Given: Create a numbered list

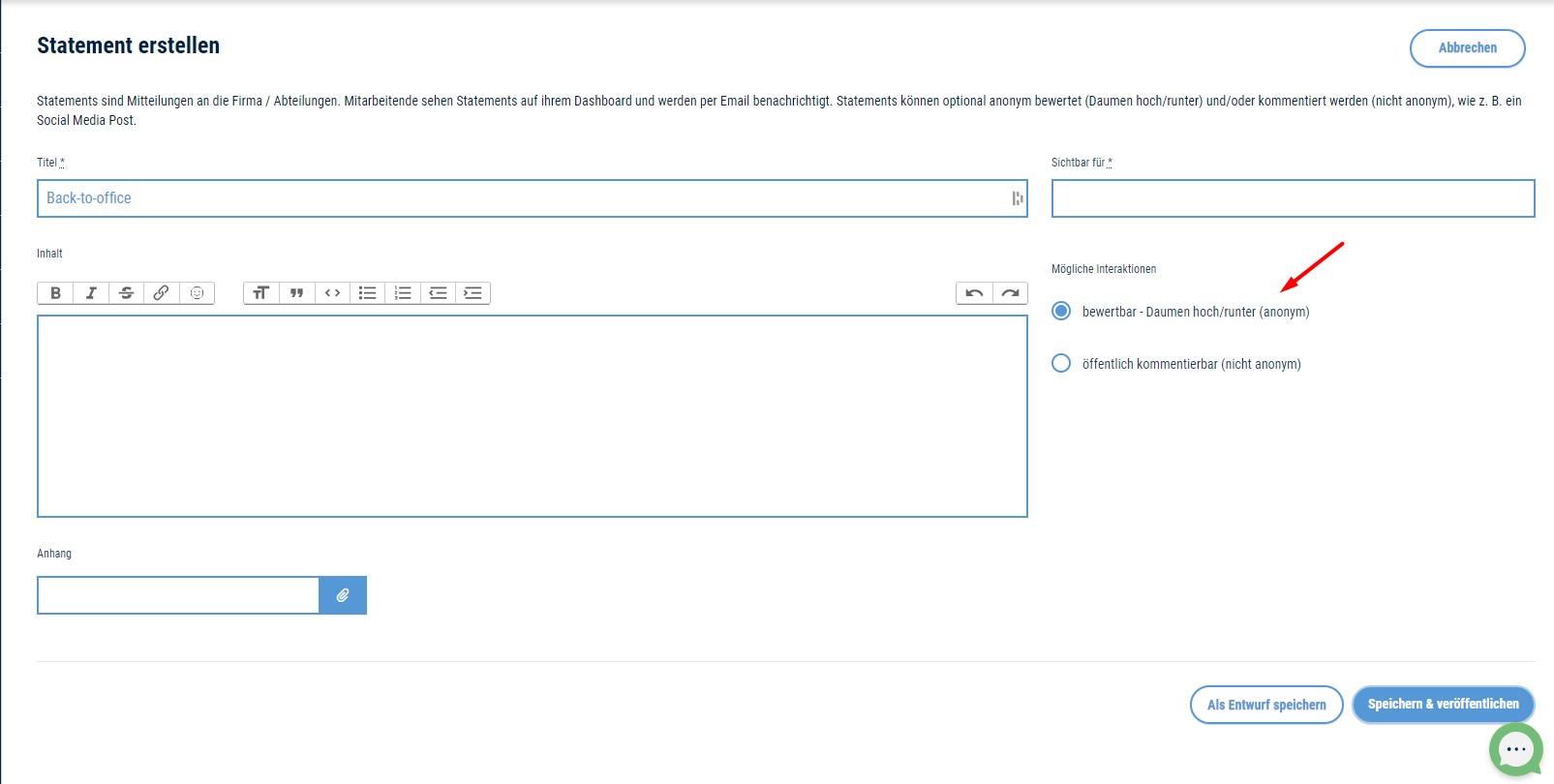Looking at the screenshot, I should pyautogui.click(x=403, y=293).
